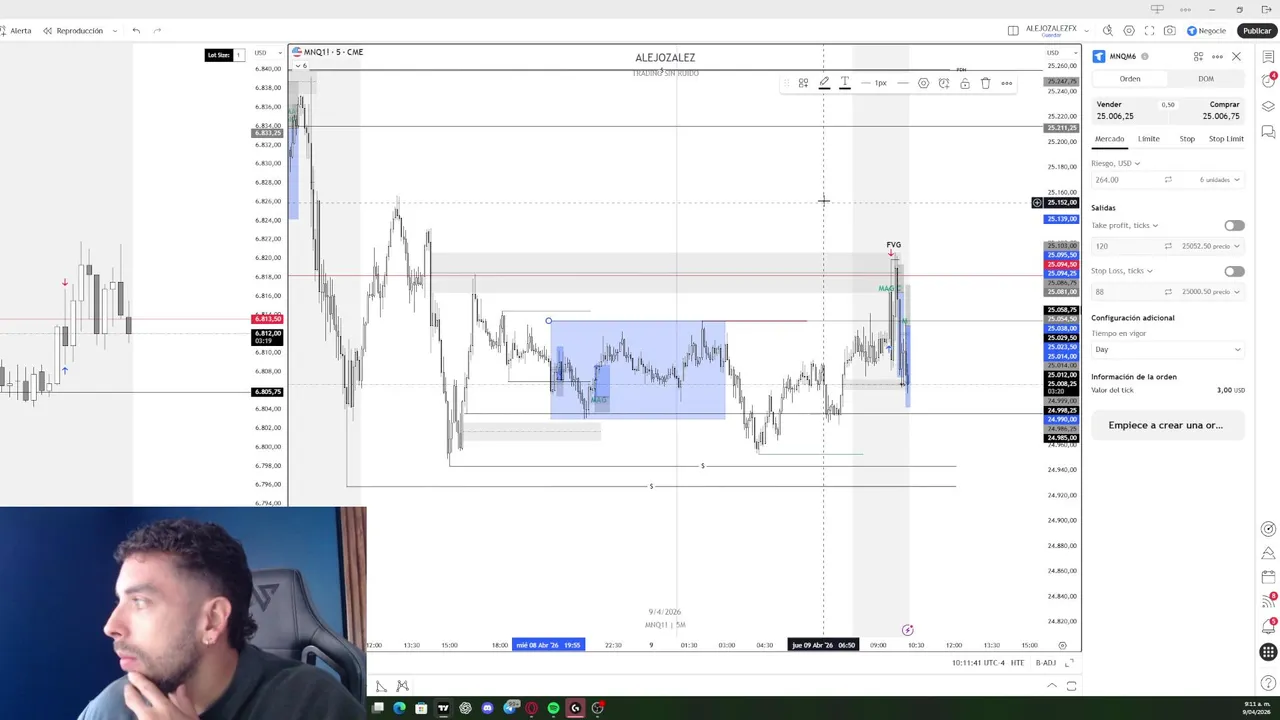This screenshot has width=1280, height=720.
Task: Click take profit 120 ticks field
Action: [x=1125, y=246]
